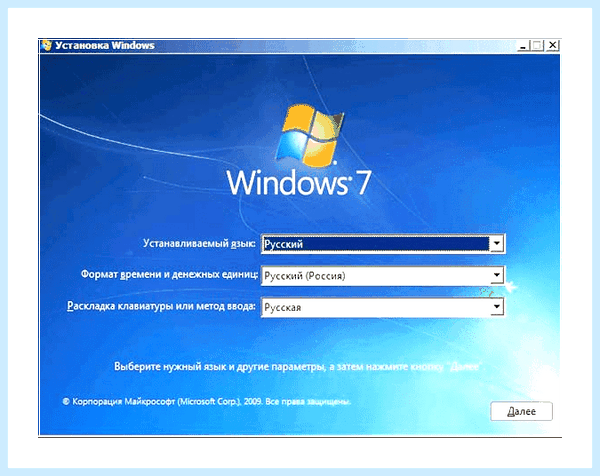This screenshot has width=600, height=476.
Task: Click the Установка Windows title text
Action: click(x=105, y=46)
